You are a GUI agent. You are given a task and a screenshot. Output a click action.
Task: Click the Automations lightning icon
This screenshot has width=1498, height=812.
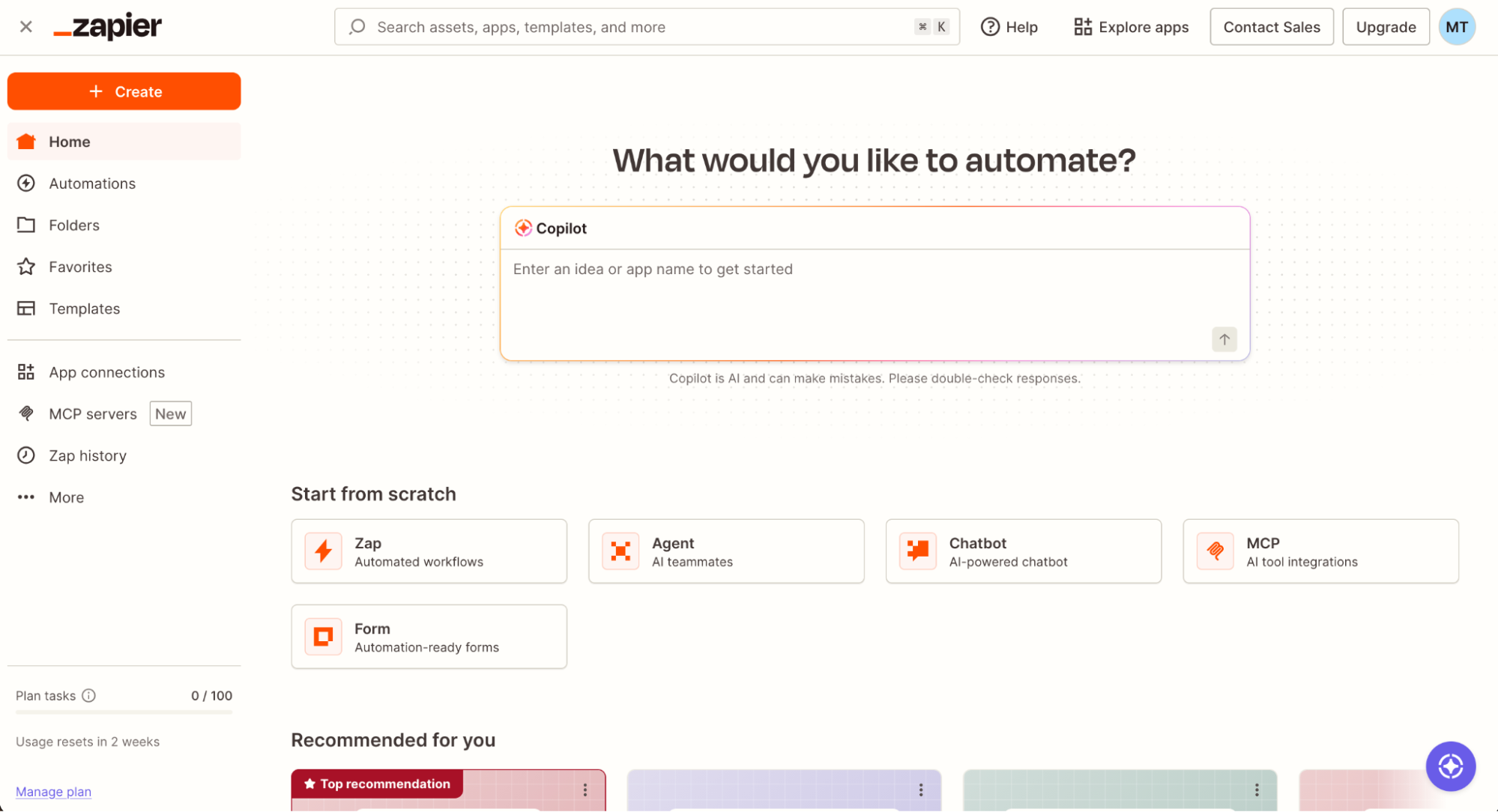point(26,184)
